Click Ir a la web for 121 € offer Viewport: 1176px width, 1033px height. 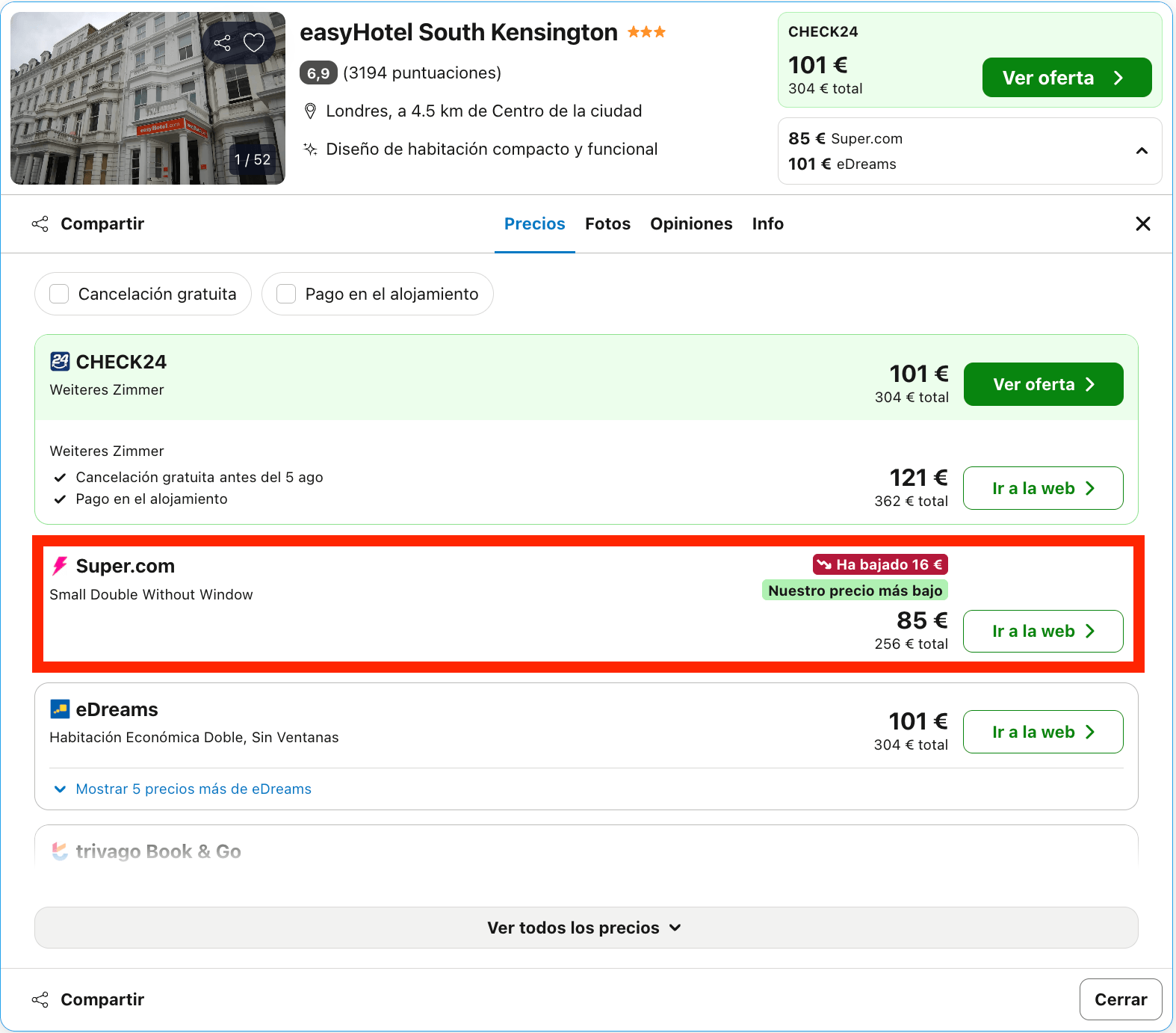(1043, 488)
